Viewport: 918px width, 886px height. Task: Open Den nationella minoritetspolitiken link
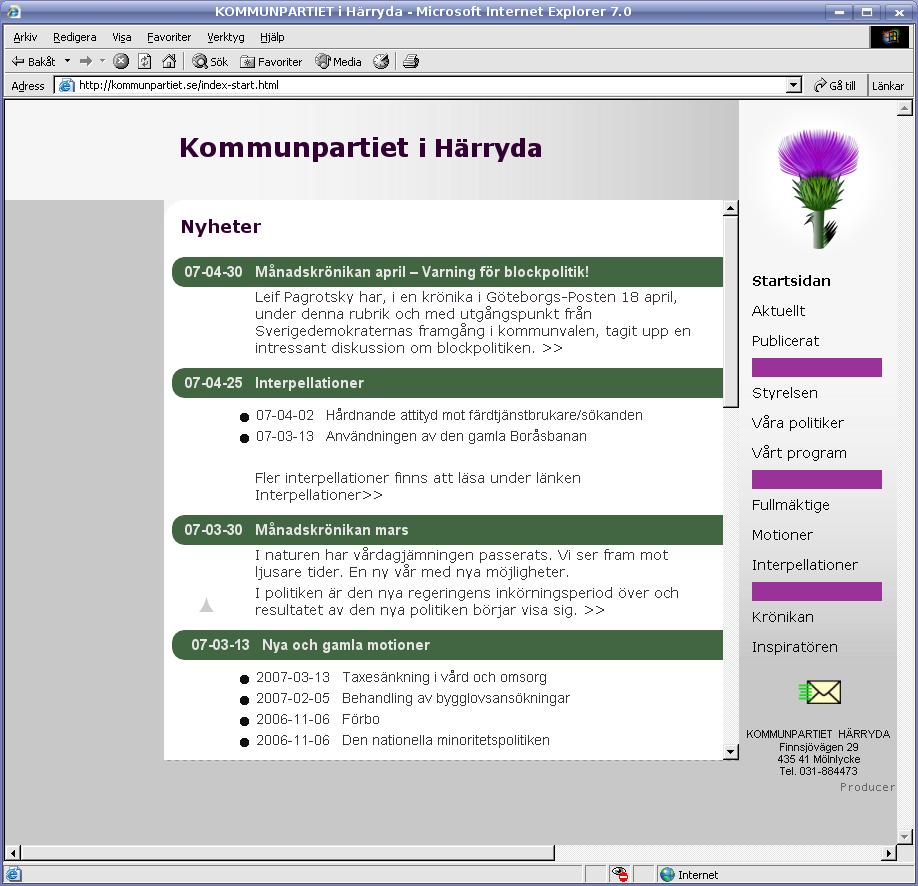[446, 740]
